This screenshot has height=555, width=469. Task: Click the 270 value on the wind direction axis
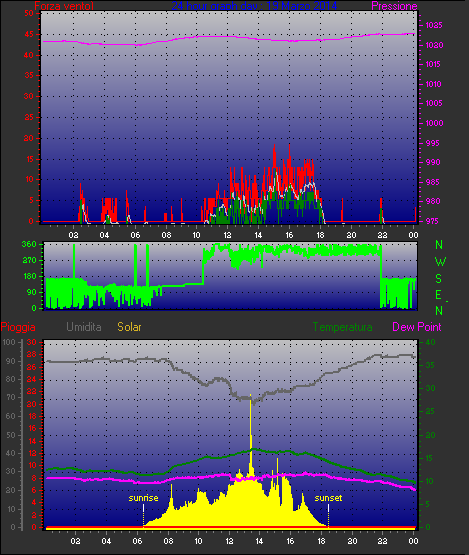(x=29, y=261)
